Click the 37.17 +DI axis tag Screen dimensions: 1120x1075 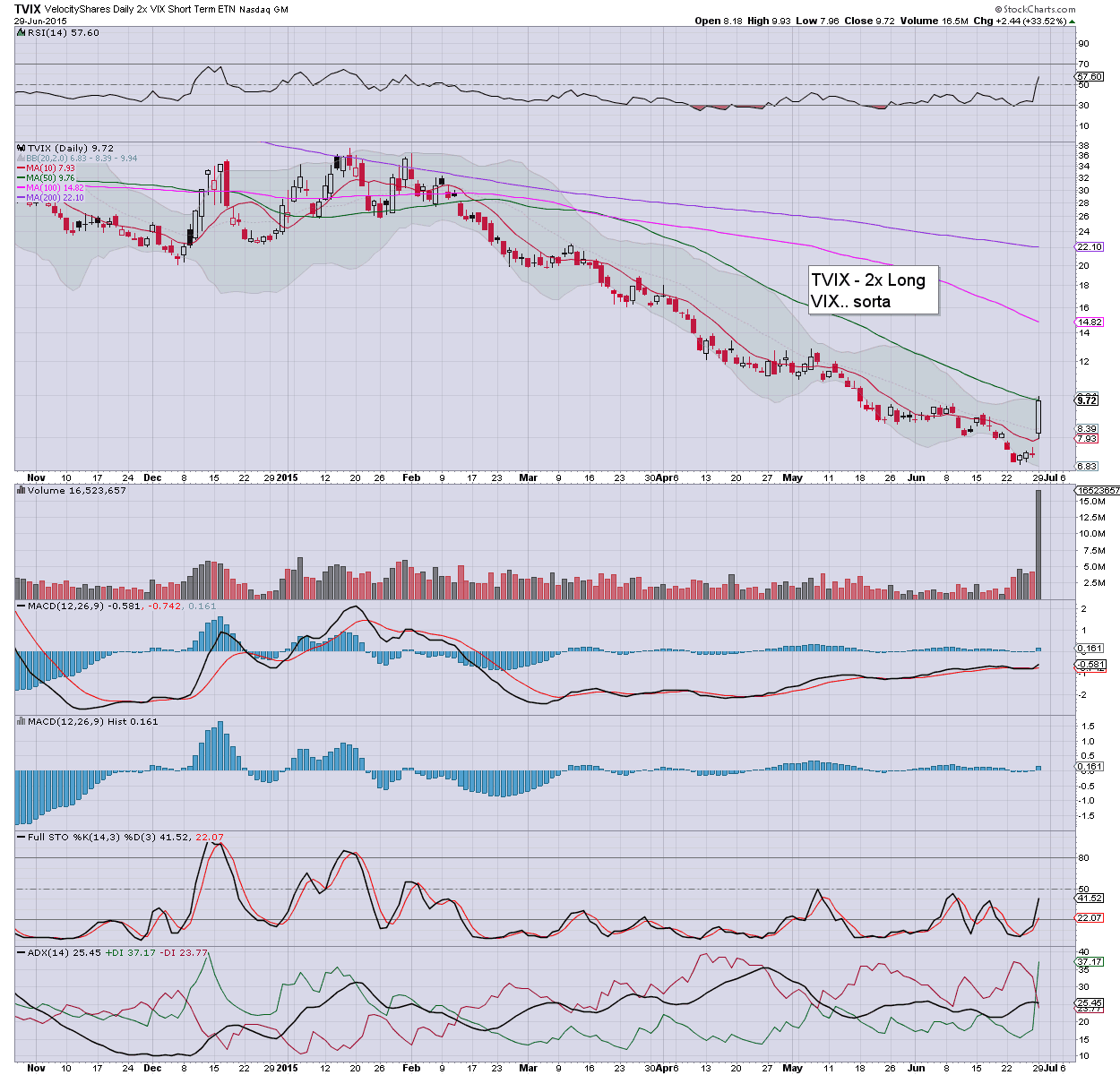[x=1089, y=961]
